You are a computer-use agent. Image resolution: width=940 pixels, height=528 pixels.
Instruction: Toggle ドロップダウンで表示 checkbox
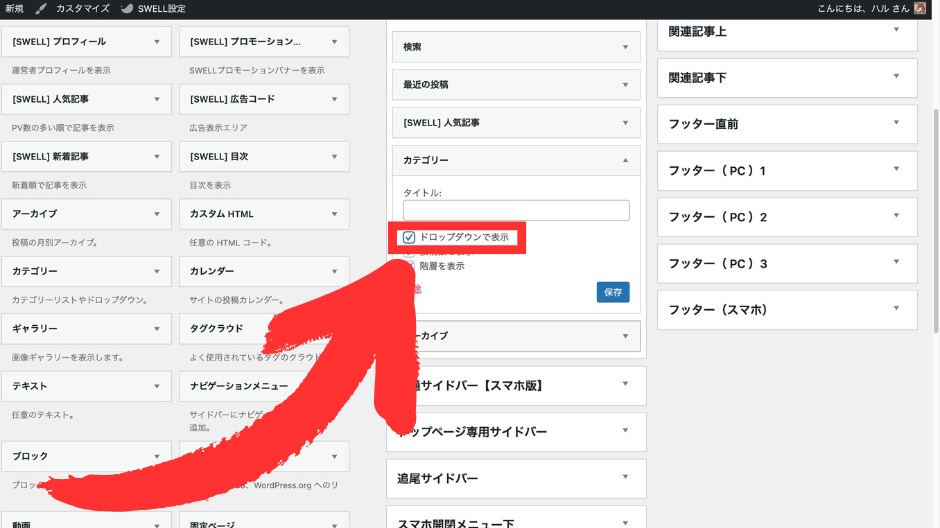coord(409,237)
